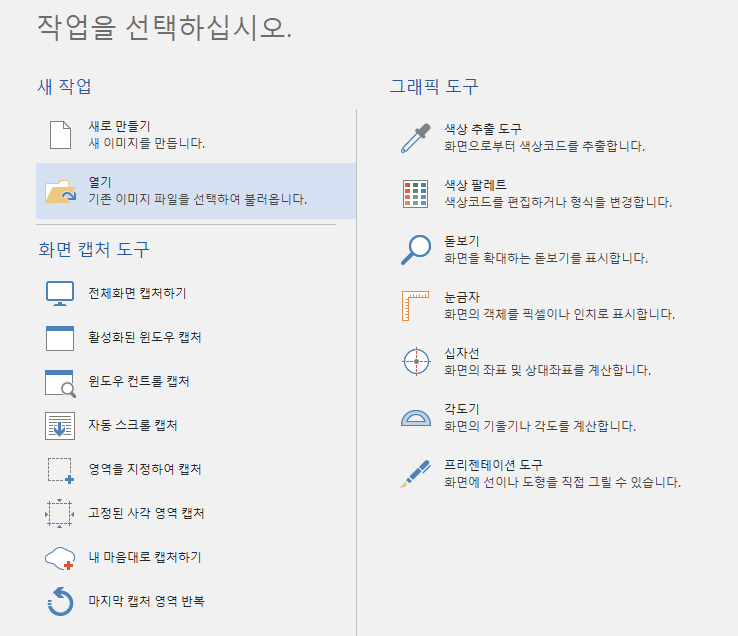Click the 프리젠테이션 도구 title text
The width and height of the screenshot is (738, 636).
pos(494,465)
